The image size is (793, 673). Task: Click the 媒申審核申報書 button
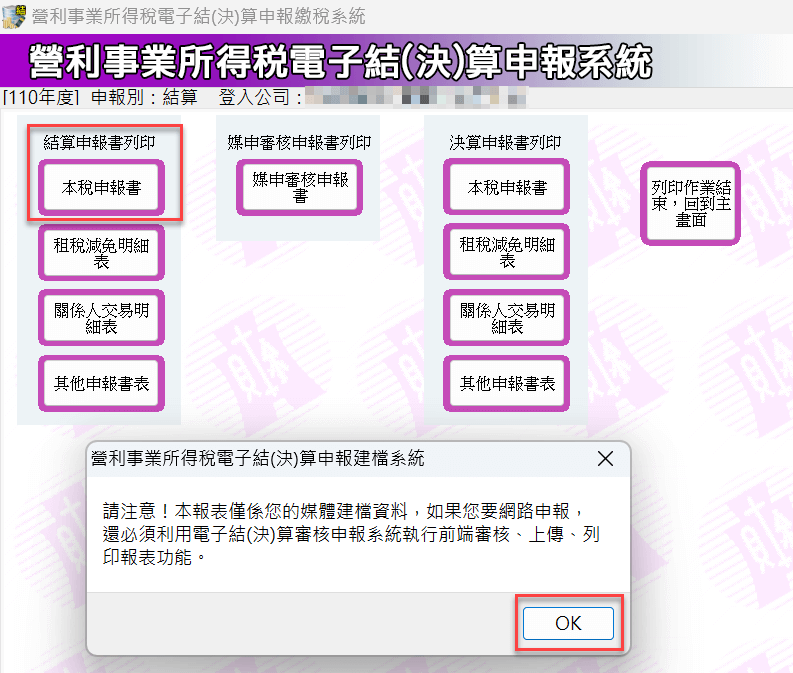point(299,188)
